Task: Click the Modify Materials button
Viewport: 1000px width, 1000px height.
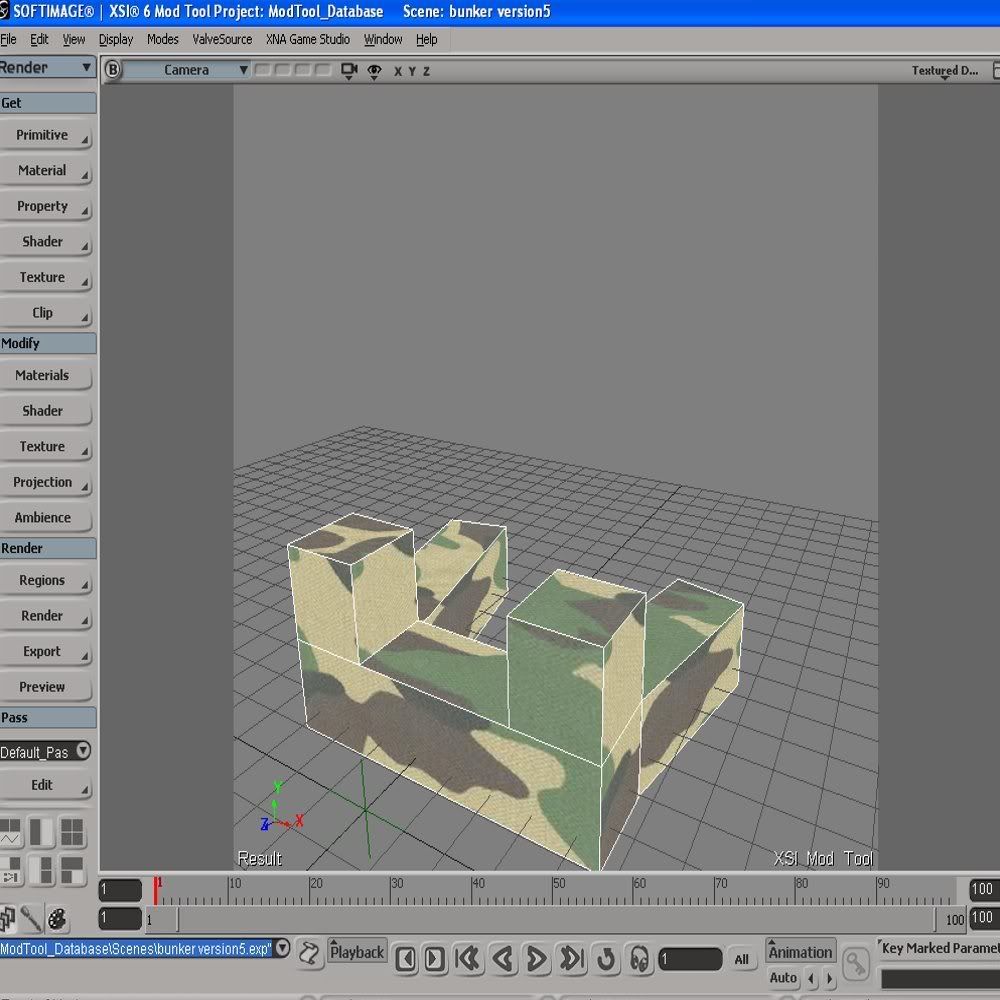Action: point(45,376)
